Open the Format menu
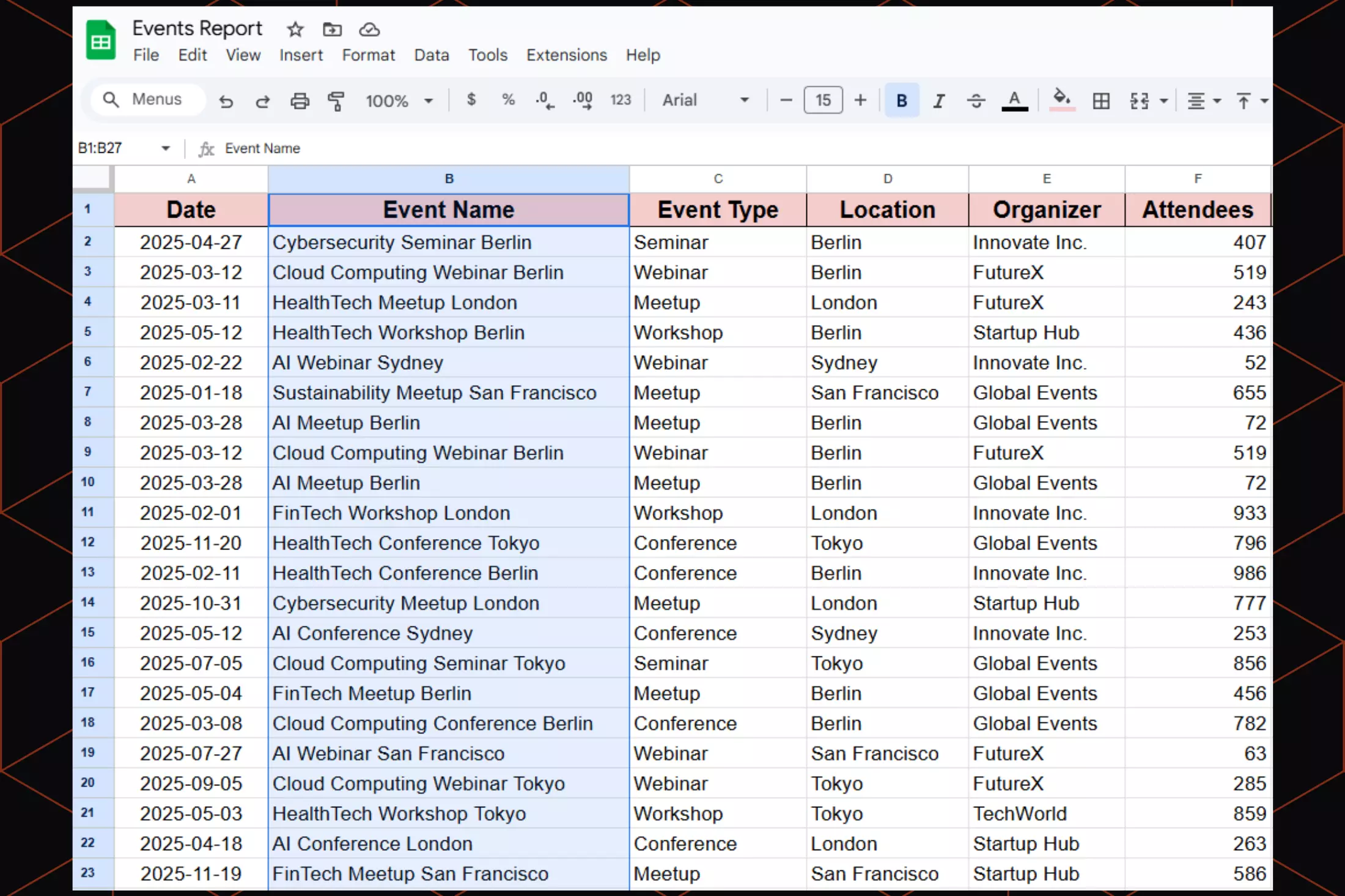The height and width of the screenshot is (896, 1345). point(368,55)
